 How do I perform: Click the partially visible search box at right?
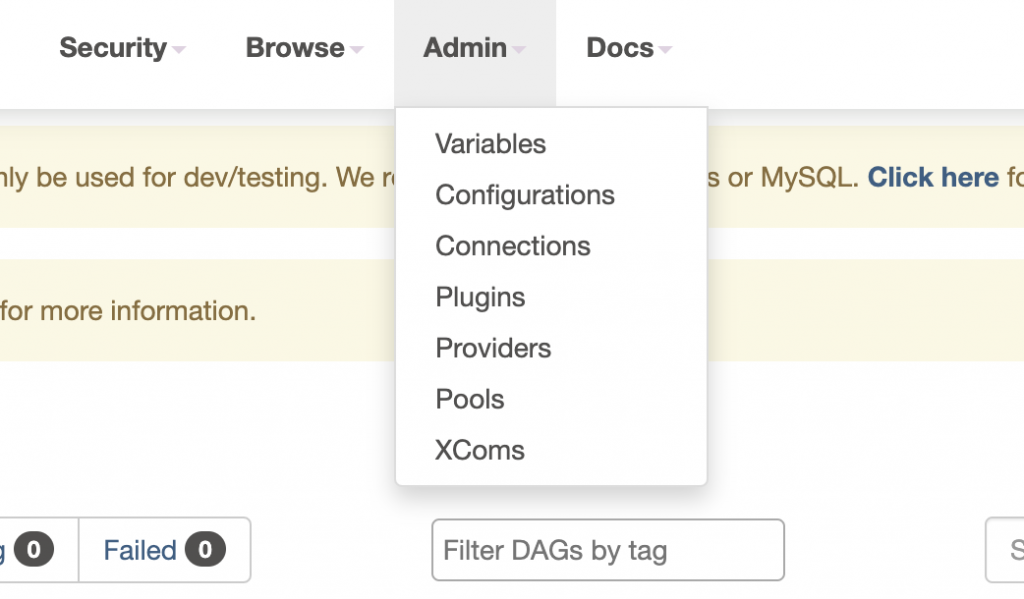(1005, 550)
